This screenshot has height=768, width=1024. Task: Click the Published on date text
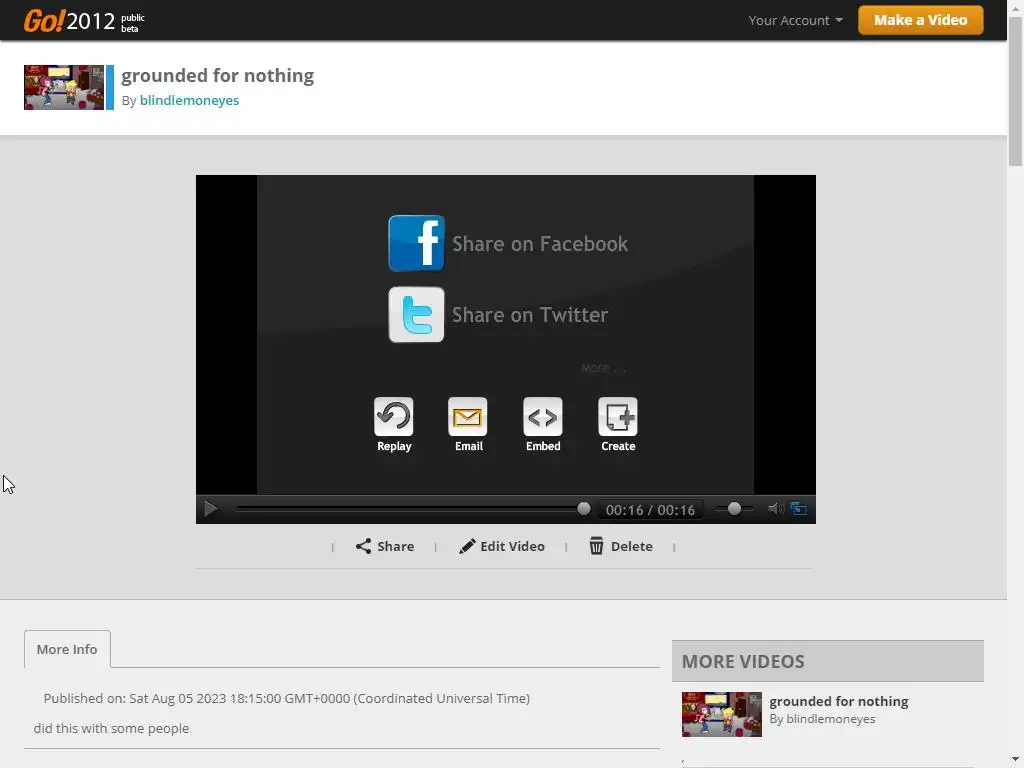point(287,698)
